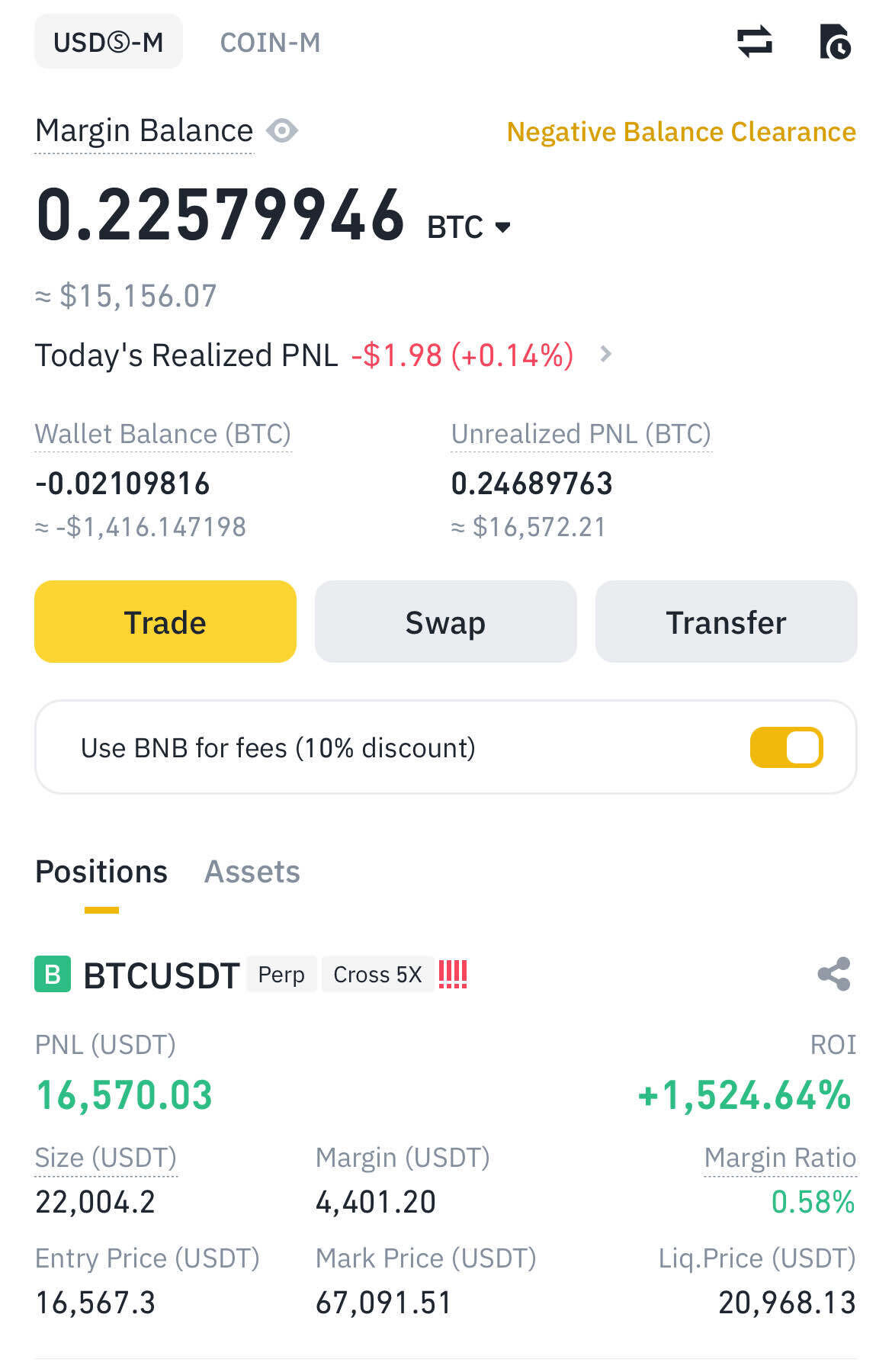Viewport: 892px width, 1372px height.
Task: Tap the Wallet Balance (BTC) label
Action: 163,434
